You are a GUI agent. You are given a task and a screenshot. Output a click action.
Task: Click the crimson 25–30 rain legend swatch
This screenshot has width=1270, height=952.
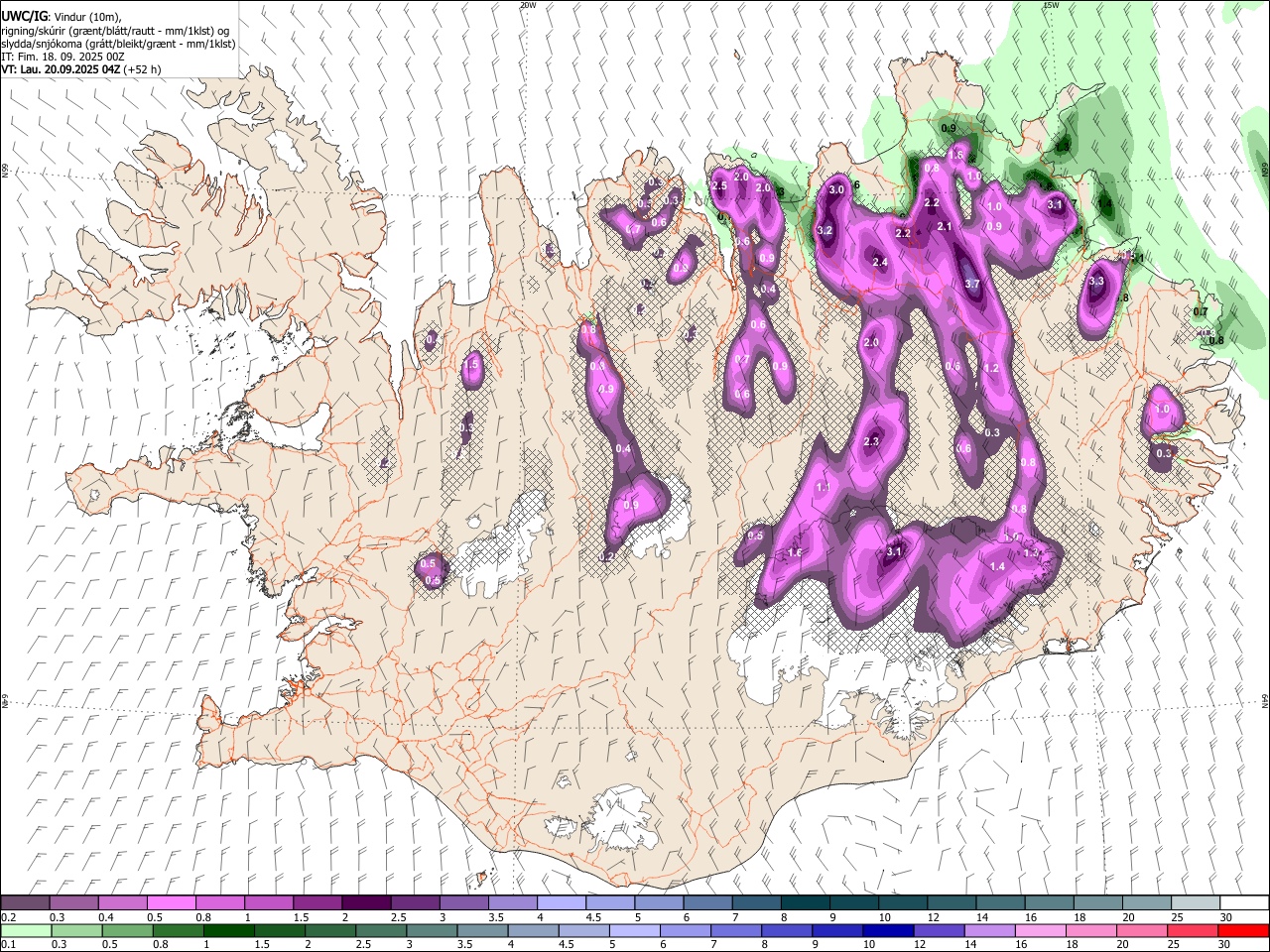coord(1194,930)
